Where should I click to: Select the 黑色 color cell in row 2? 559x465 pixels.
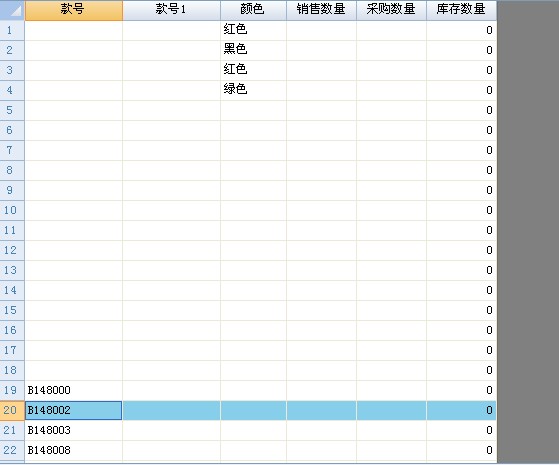(253, 50)
